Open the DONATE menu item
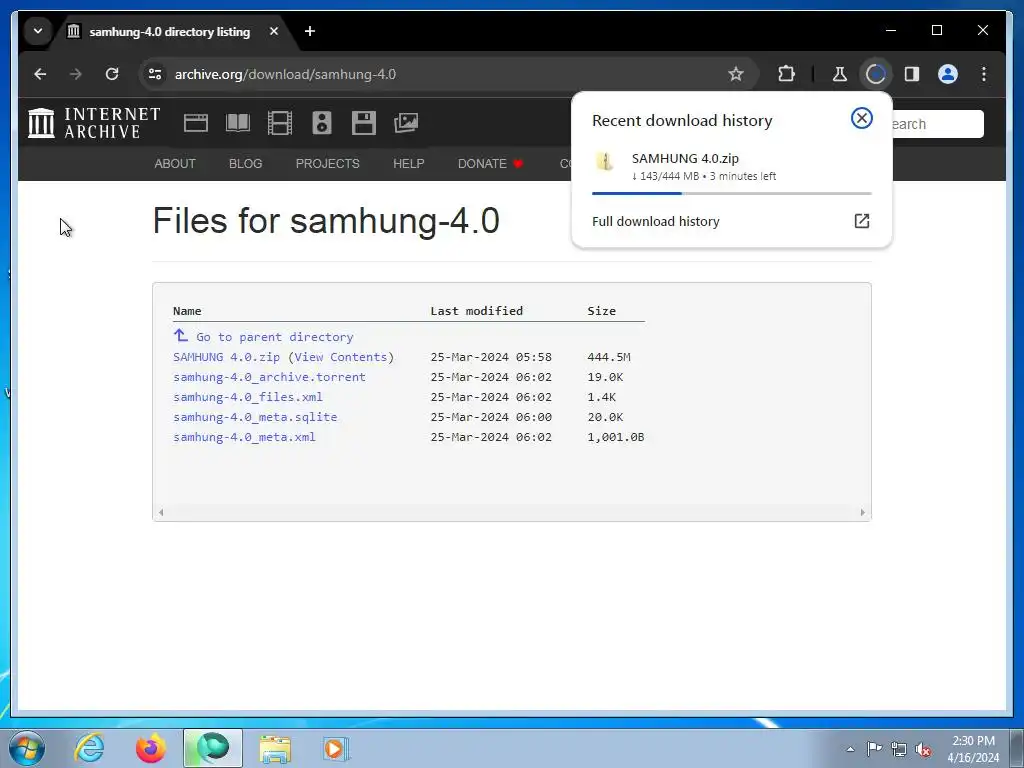Screen dimensions: 1024x768 490,164
